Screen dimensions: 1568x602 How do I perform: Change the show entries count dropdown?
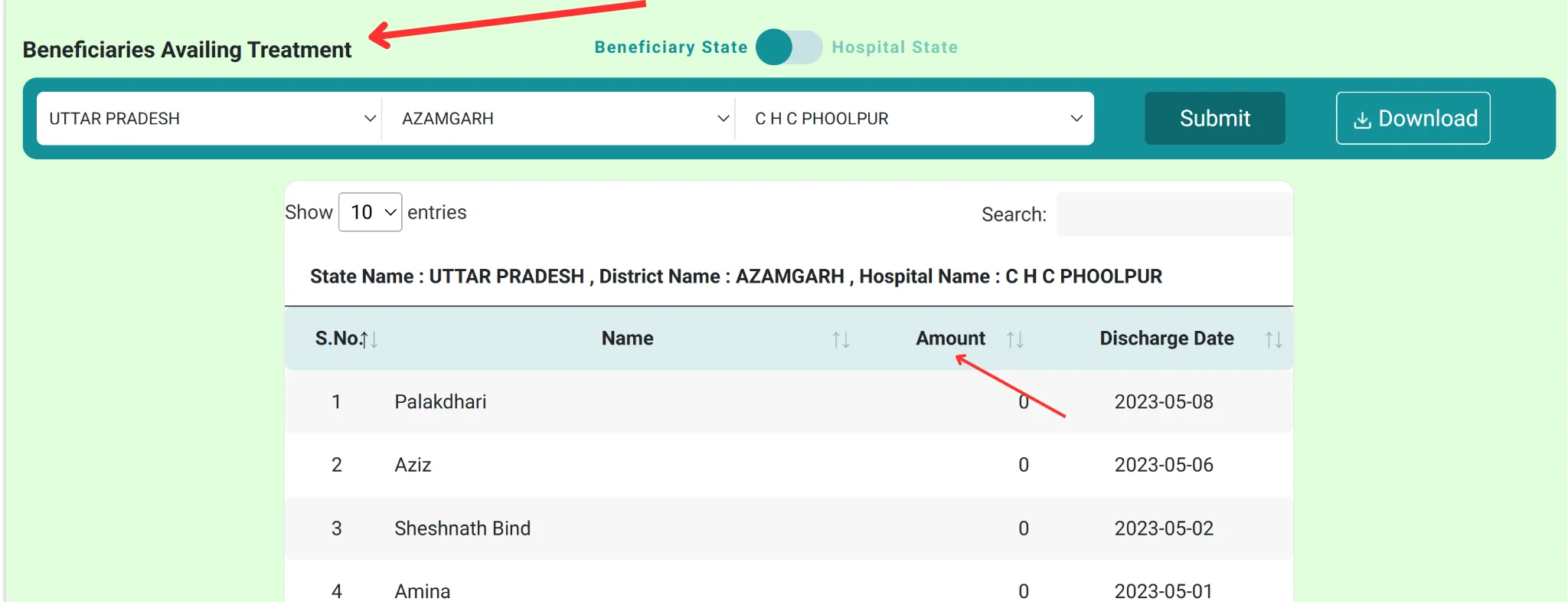click(x=370, y=212)
